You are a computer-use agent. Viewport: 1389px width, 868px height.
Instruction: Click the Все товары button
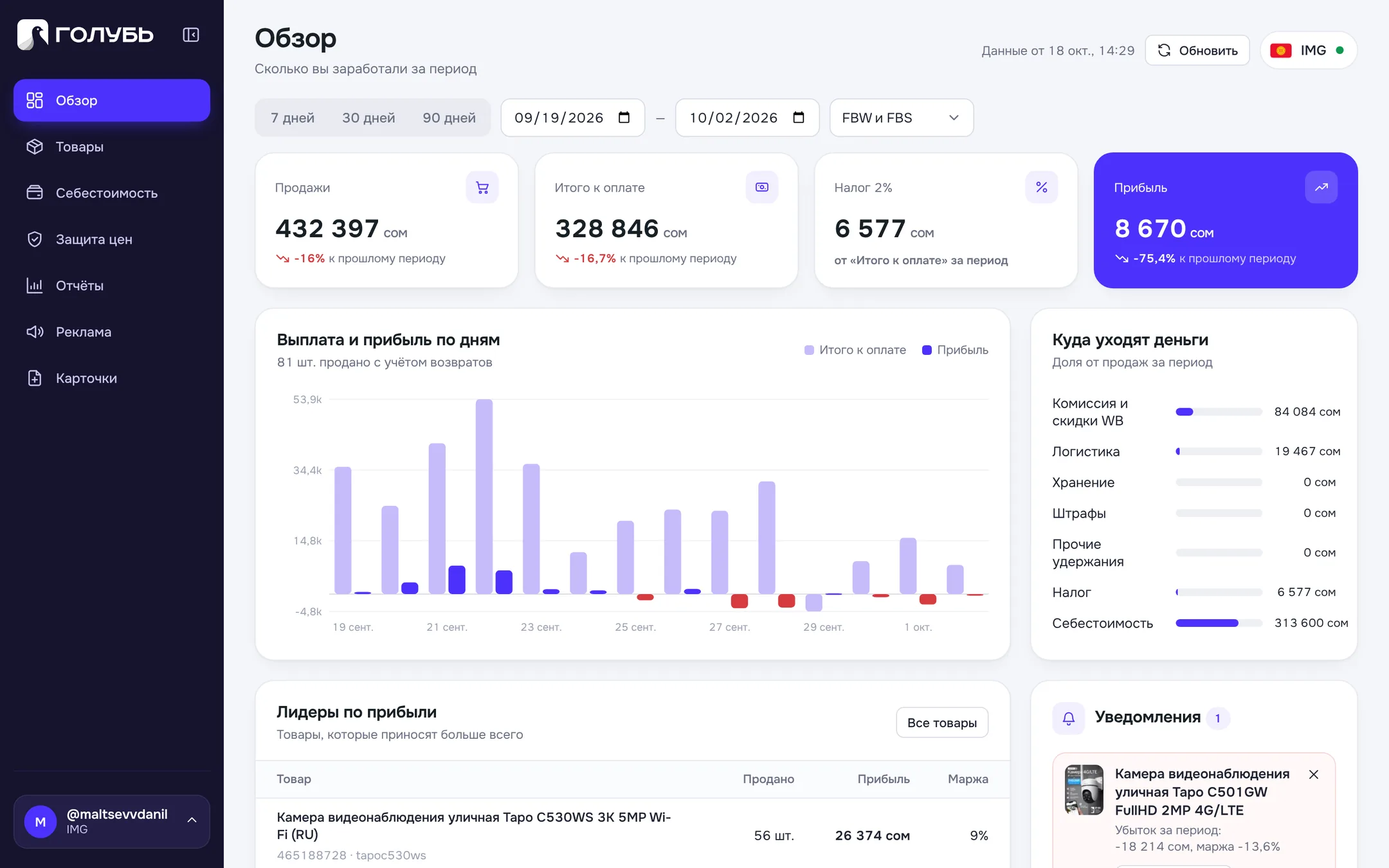click(x=942, y=723)
